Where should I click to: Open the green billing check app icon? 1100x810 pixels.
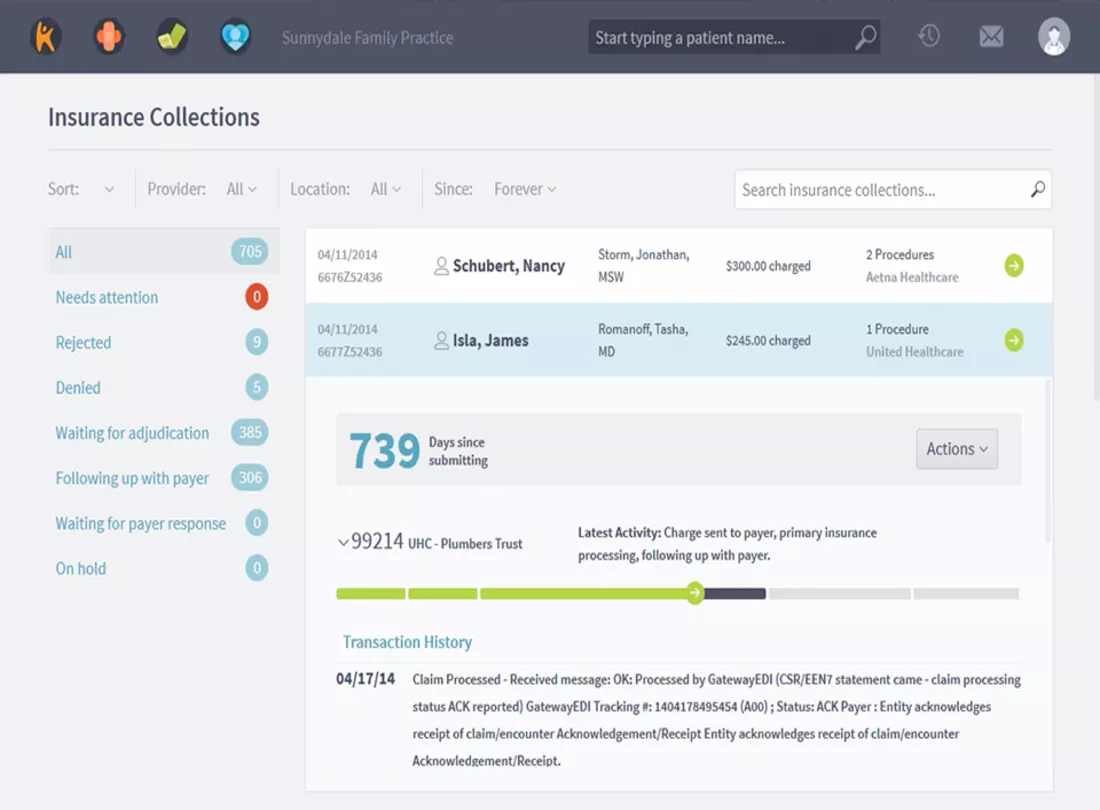[x=171, y=36]
